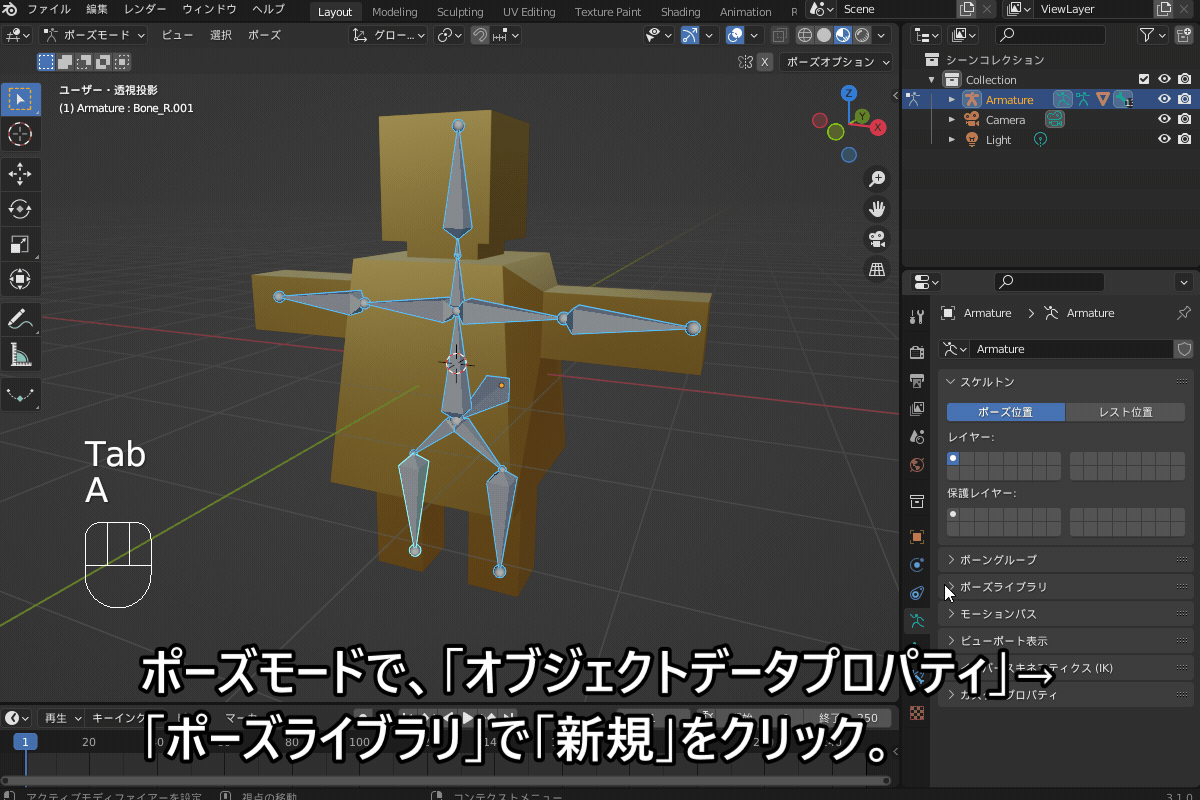
Task: Switch to camera view using the sidebar camera icon
Action: click(877, 237)
